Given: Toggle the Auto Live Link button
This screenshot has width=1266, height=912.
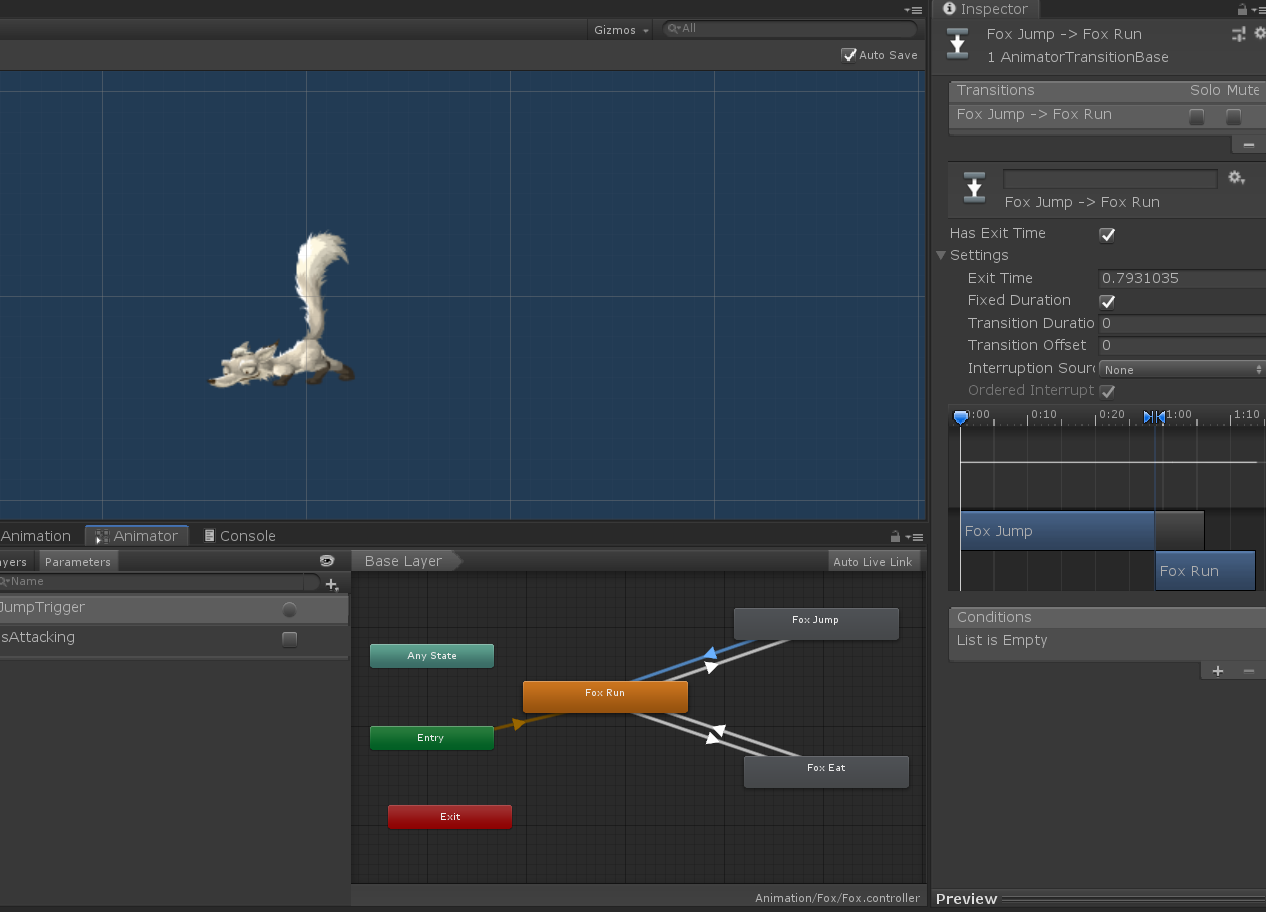Looking at the screenshot, I should (873, 561).
